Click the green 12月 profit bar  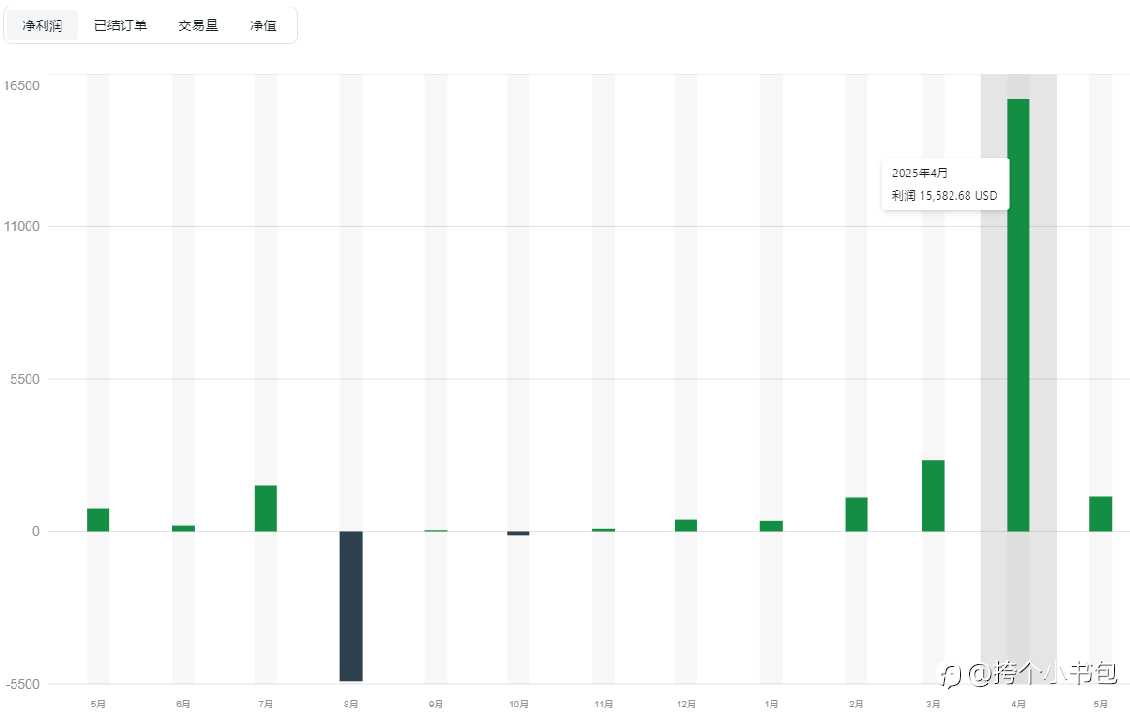(x=686, y=526)
